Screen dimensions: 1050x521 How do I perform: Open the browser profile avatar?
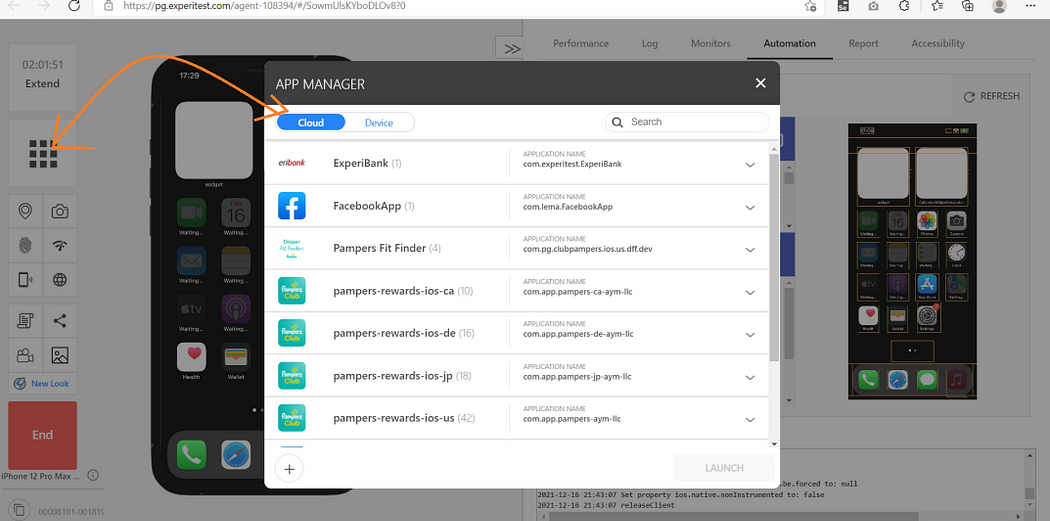[999, 6]
